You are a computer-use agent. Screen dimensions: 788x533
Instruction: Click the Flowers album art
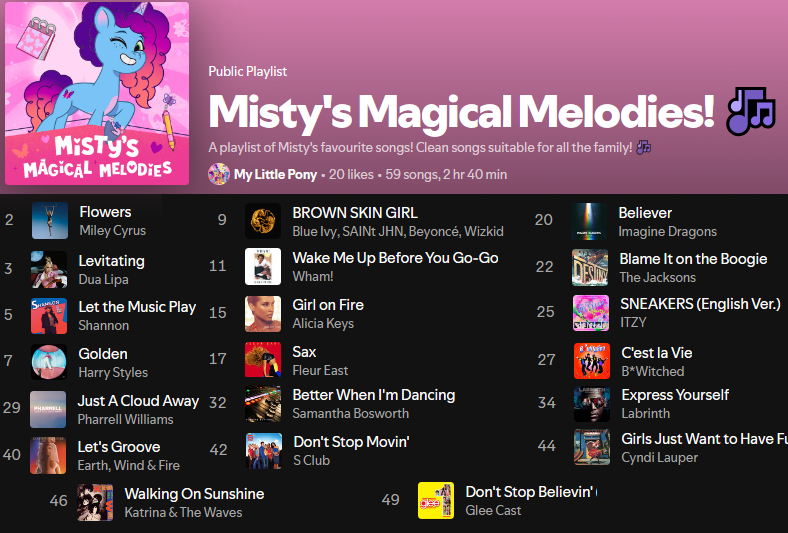point(50,221)
